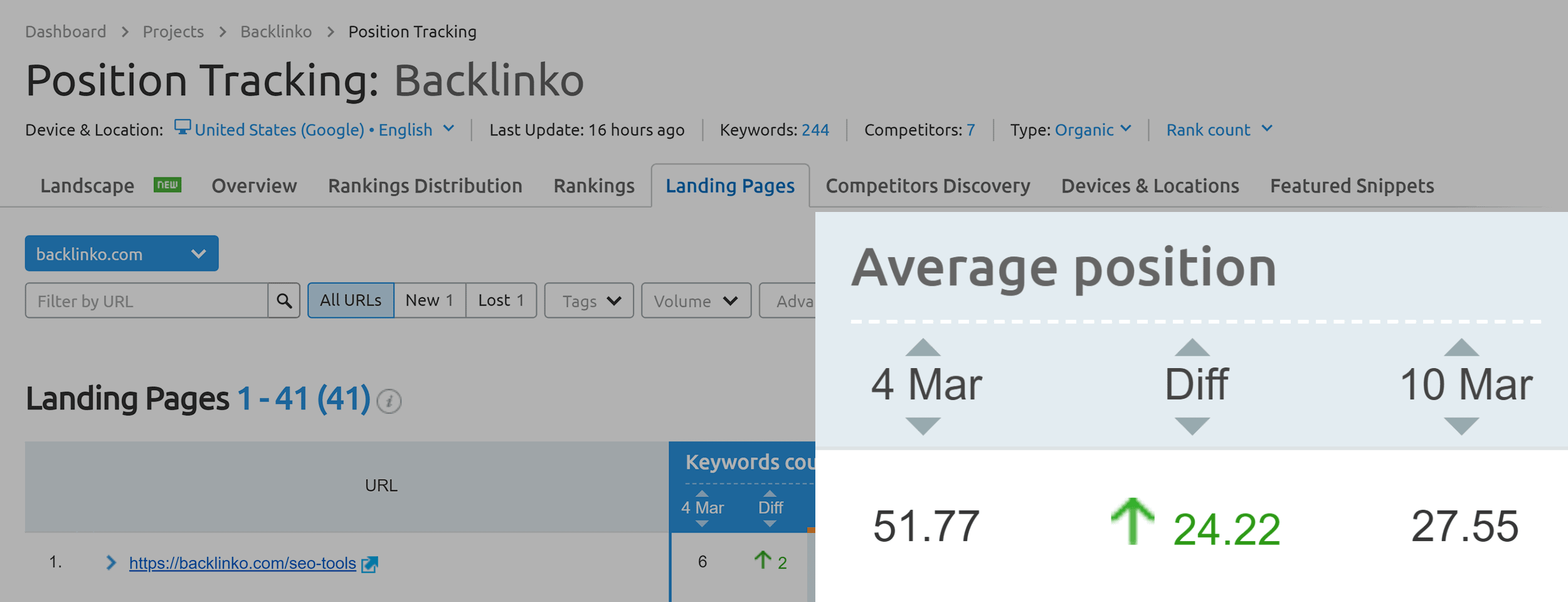Select the Landing Pages tab
The image size is (1568, 602).
tap(730, 186)
